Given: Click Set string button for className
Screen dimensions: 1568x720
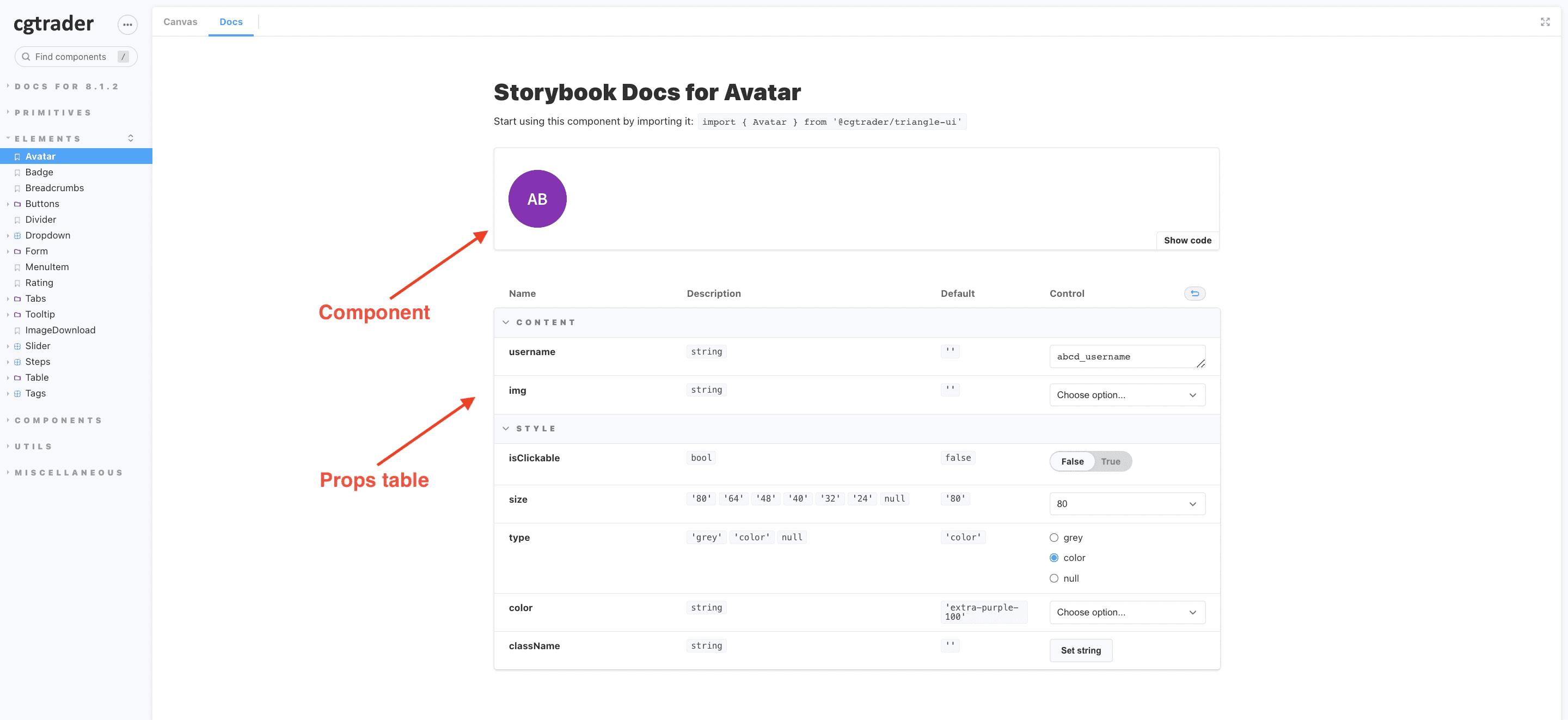Looking at the screenshot, I should pos(1081,650).
